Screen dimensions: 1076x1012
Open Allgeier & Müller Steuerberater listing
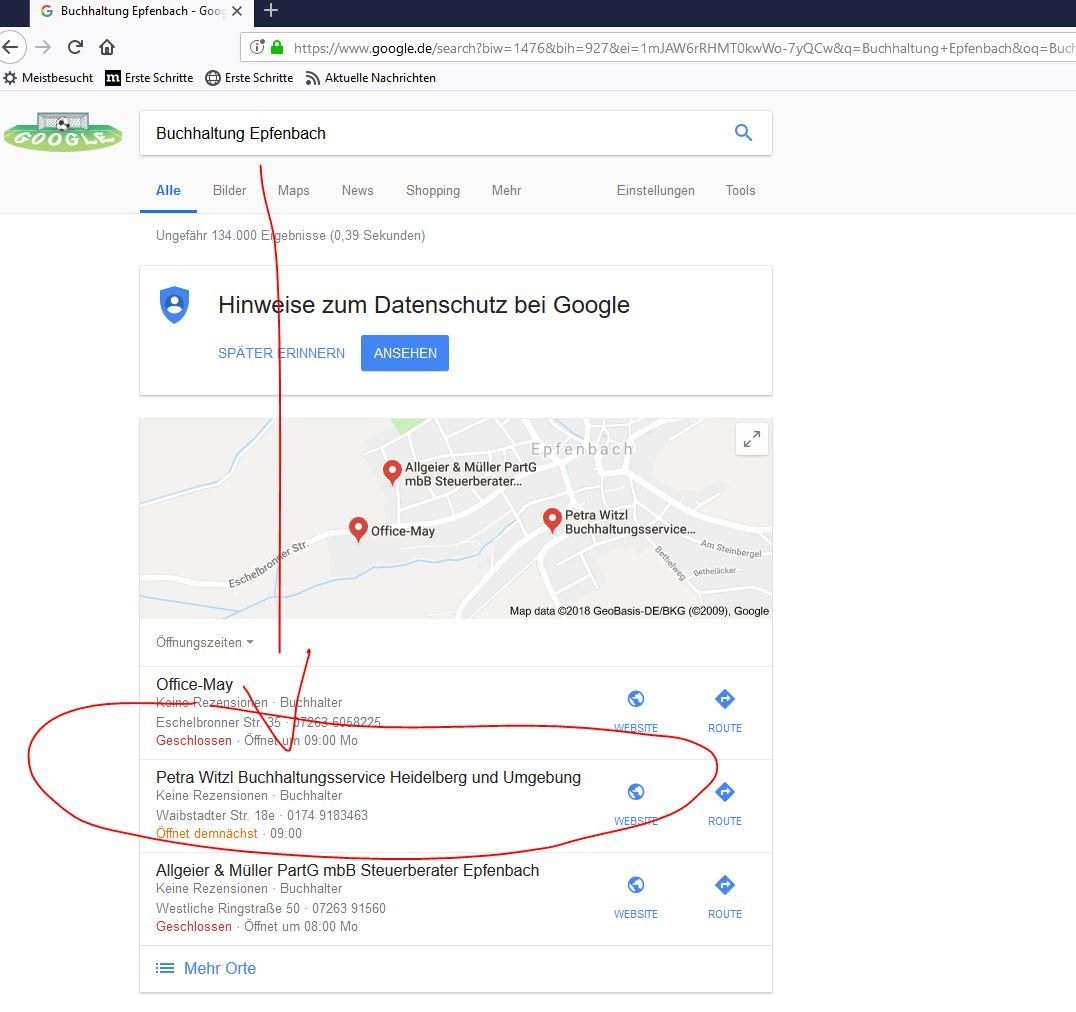[x=347, y=871]
